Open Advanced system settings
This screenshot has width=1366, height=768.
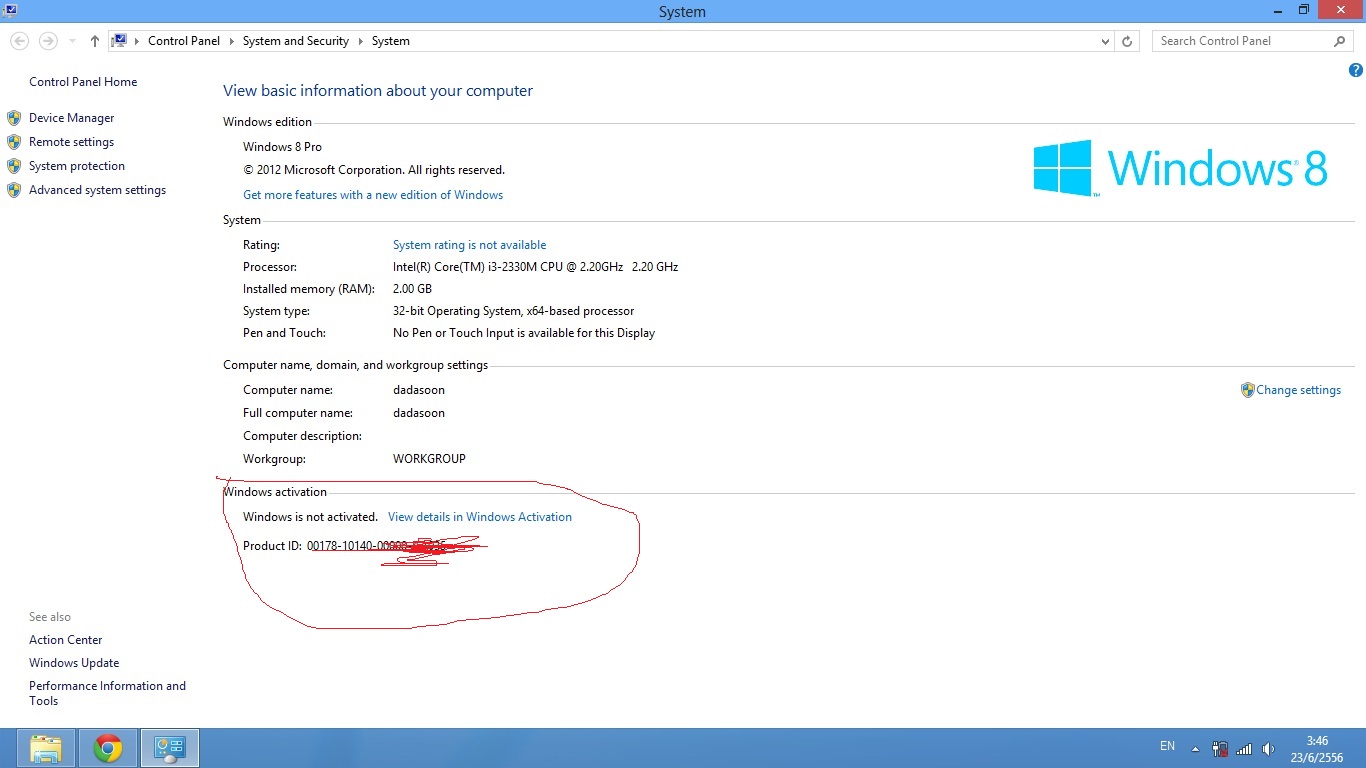point(97,190)
